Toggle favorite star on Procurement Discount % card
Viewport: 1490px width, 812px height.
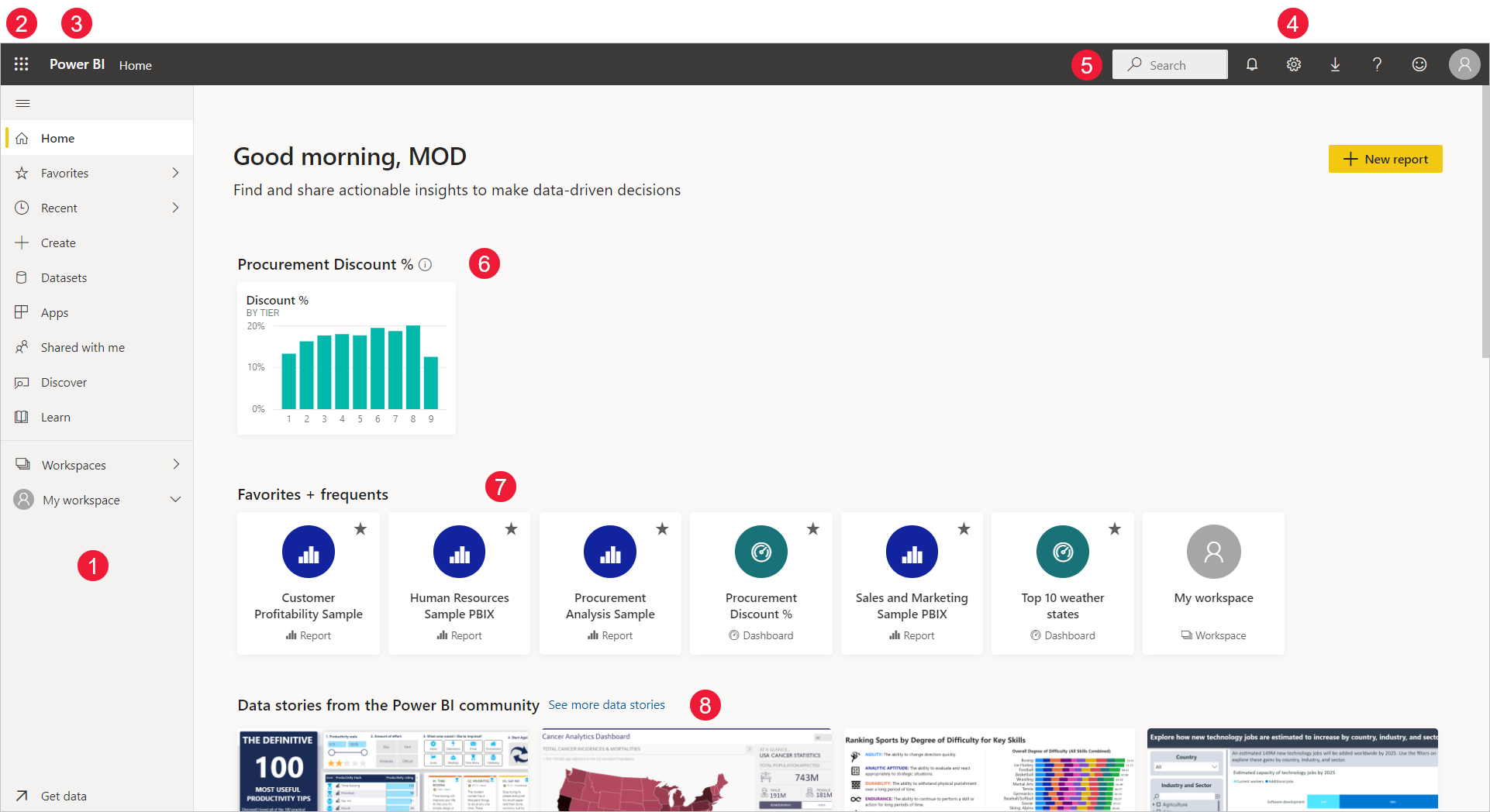click(813, 529)
